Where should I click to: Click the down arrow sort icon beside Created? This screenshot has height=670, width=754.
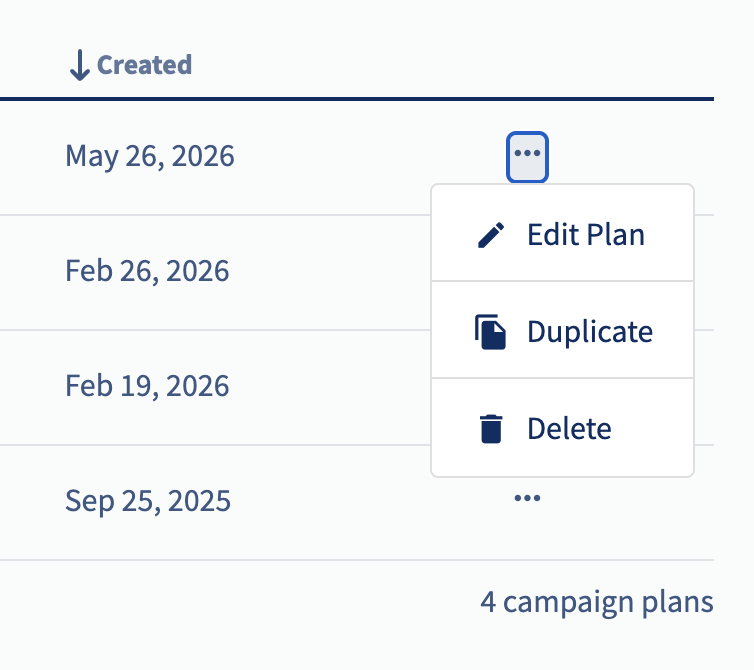(79, 65)
